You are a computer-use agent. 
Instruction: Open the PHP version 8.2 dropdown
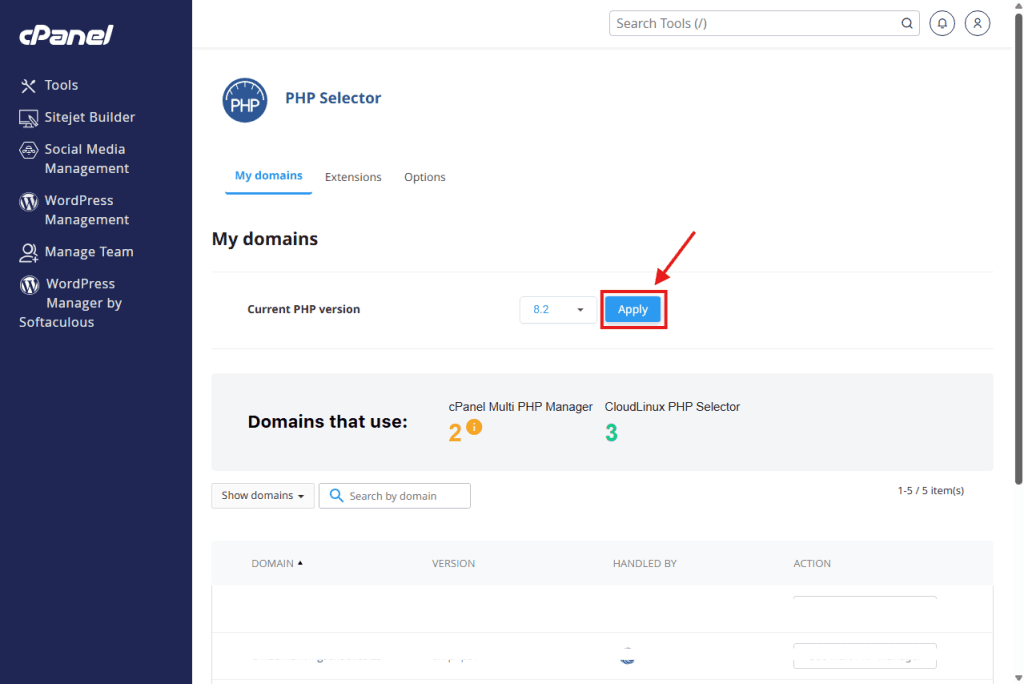coord(558,310)
